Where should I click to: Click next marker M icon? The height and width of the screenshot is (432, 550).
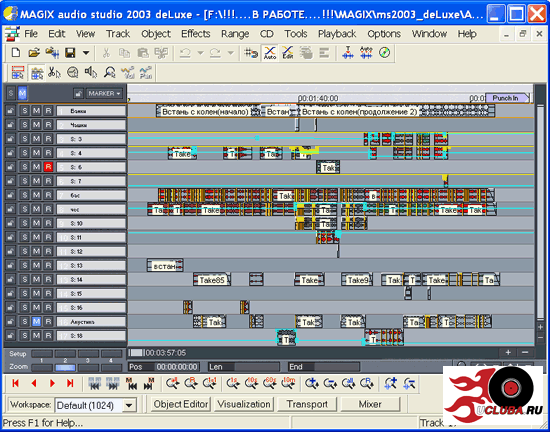pyautogui.click(x=149, y=384)
